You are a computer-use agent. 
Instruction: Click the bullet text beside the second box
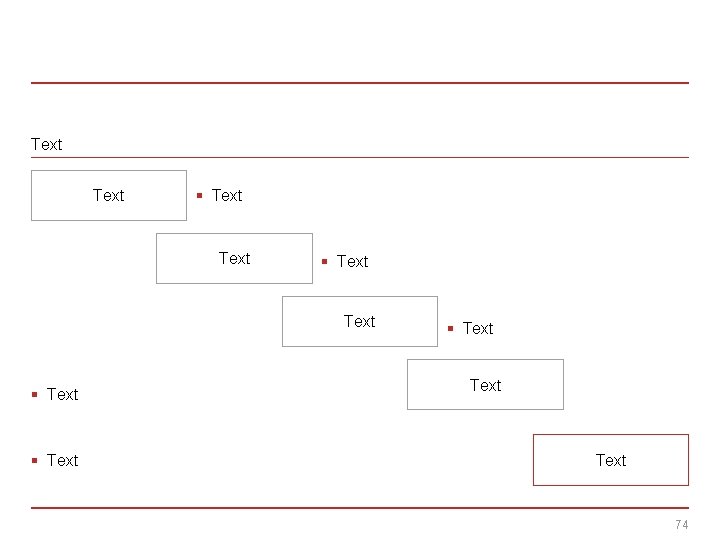point(352,262)
